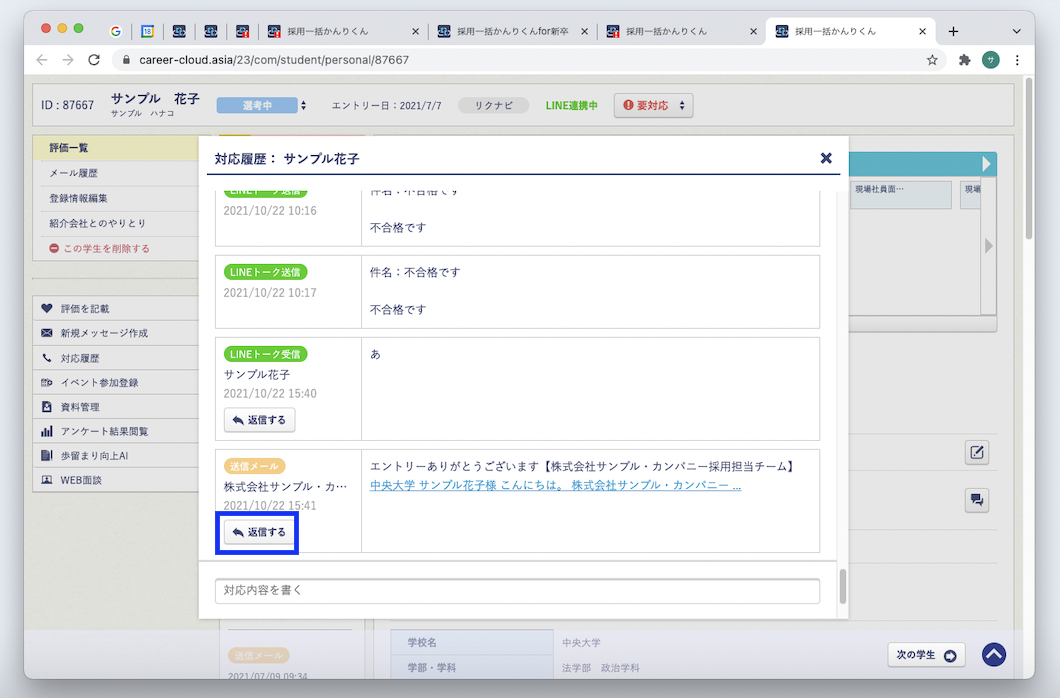
Task: Click the page scrollbar on the right
Action: 1029,159
